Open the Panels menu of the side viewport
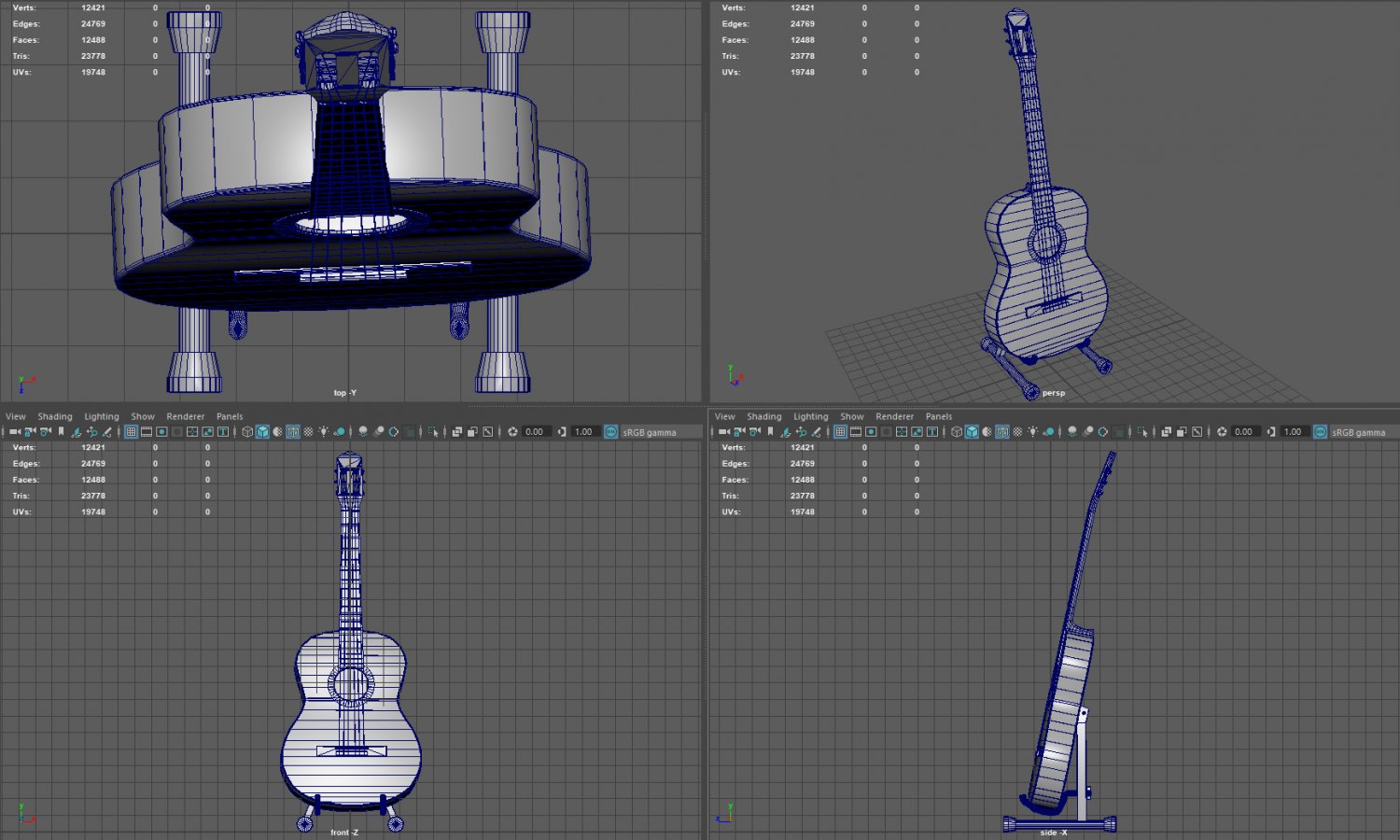1400x840 pixels. 937,416
